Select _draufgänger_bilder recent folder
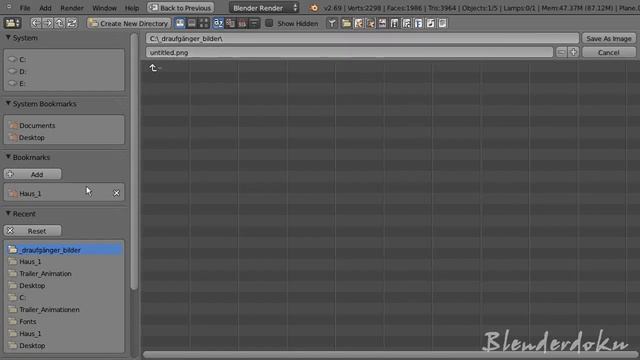This screenshot has height=360, width=640. click(x=64, y=250)
